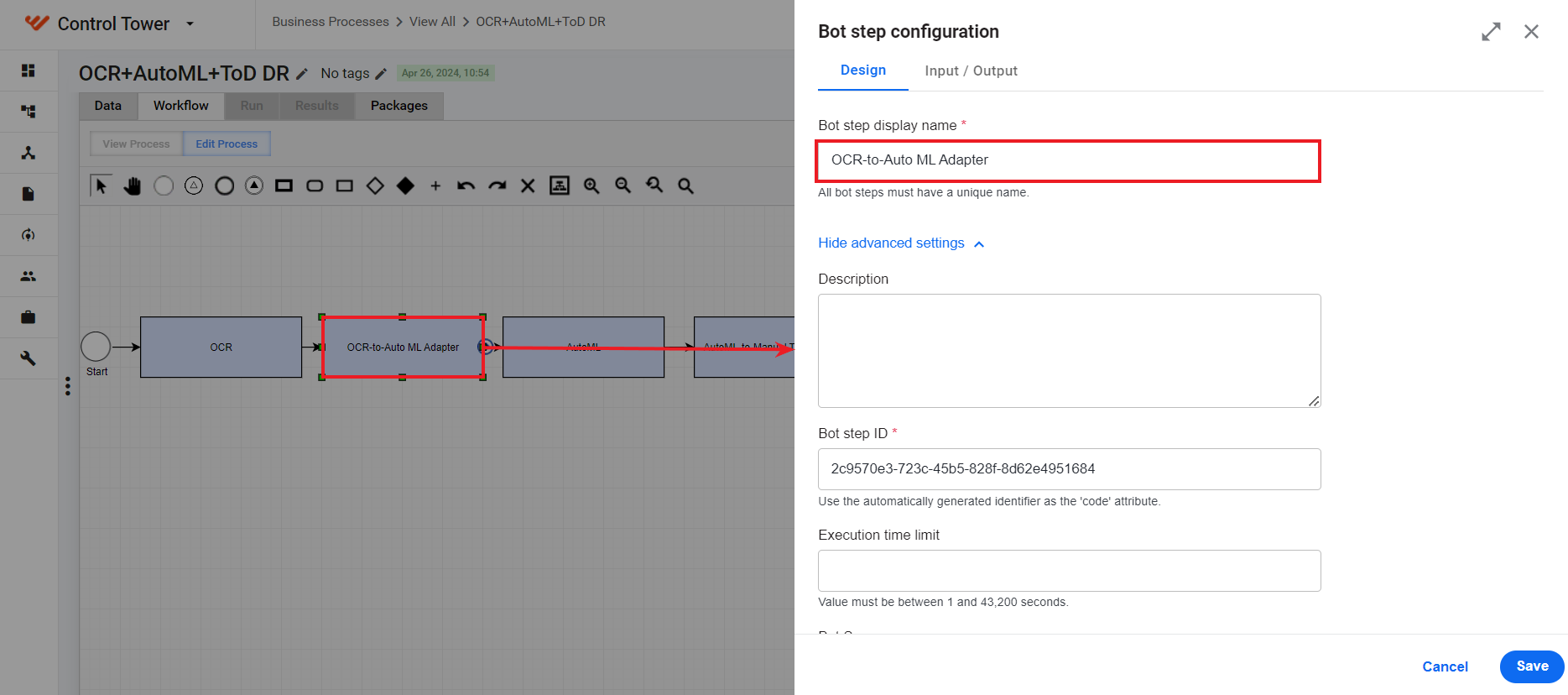Select the rounded rectangle shape tool
The height and width of the screenshot is (695, 1568).
[x=315, y=186]
